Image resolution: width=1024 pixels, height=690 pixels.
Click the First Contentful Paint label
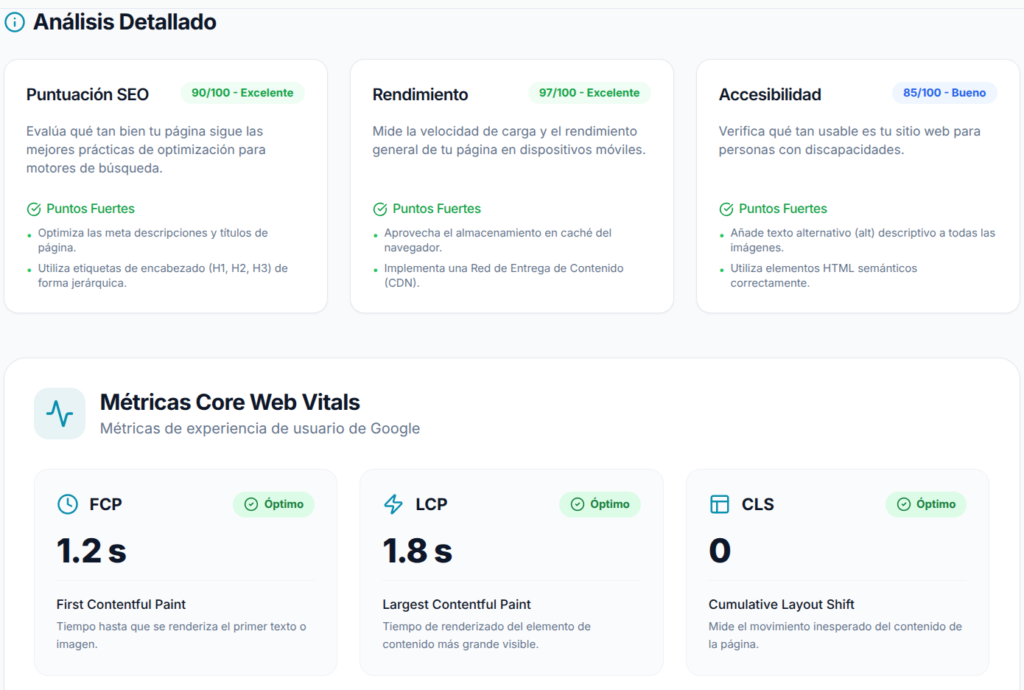pos(121,604)
